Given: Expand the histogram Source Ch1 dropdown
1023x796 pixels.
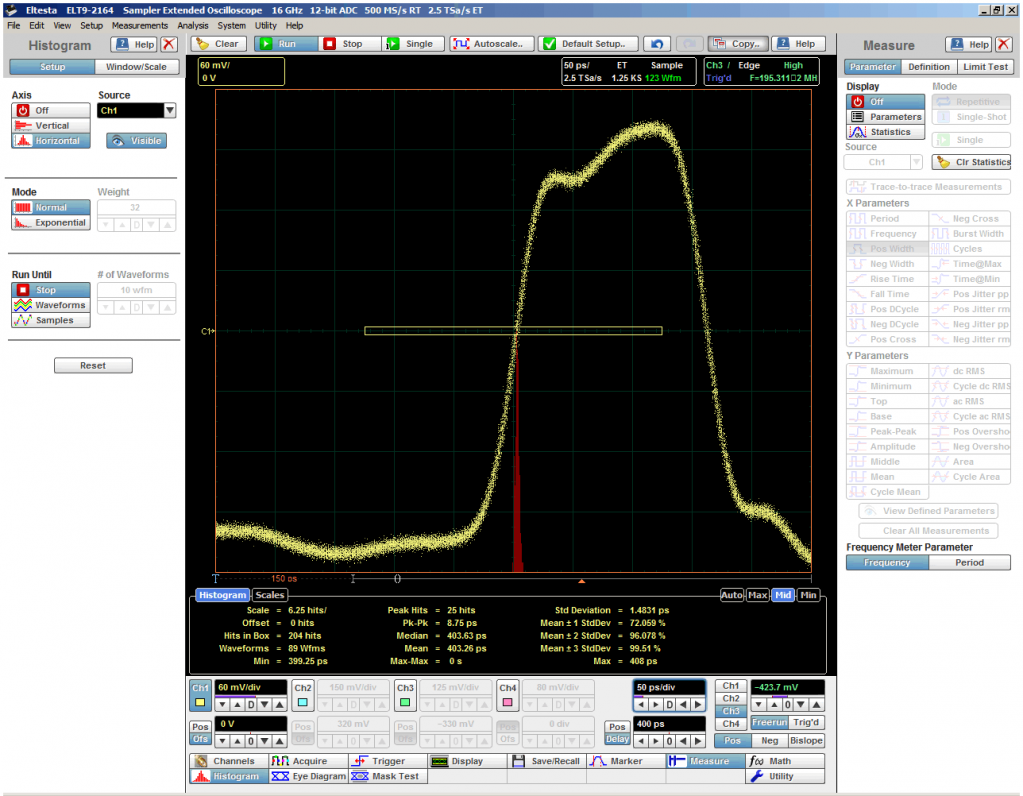Looking at the screenshot, I should pyautogui.click(x=169, y=111).
